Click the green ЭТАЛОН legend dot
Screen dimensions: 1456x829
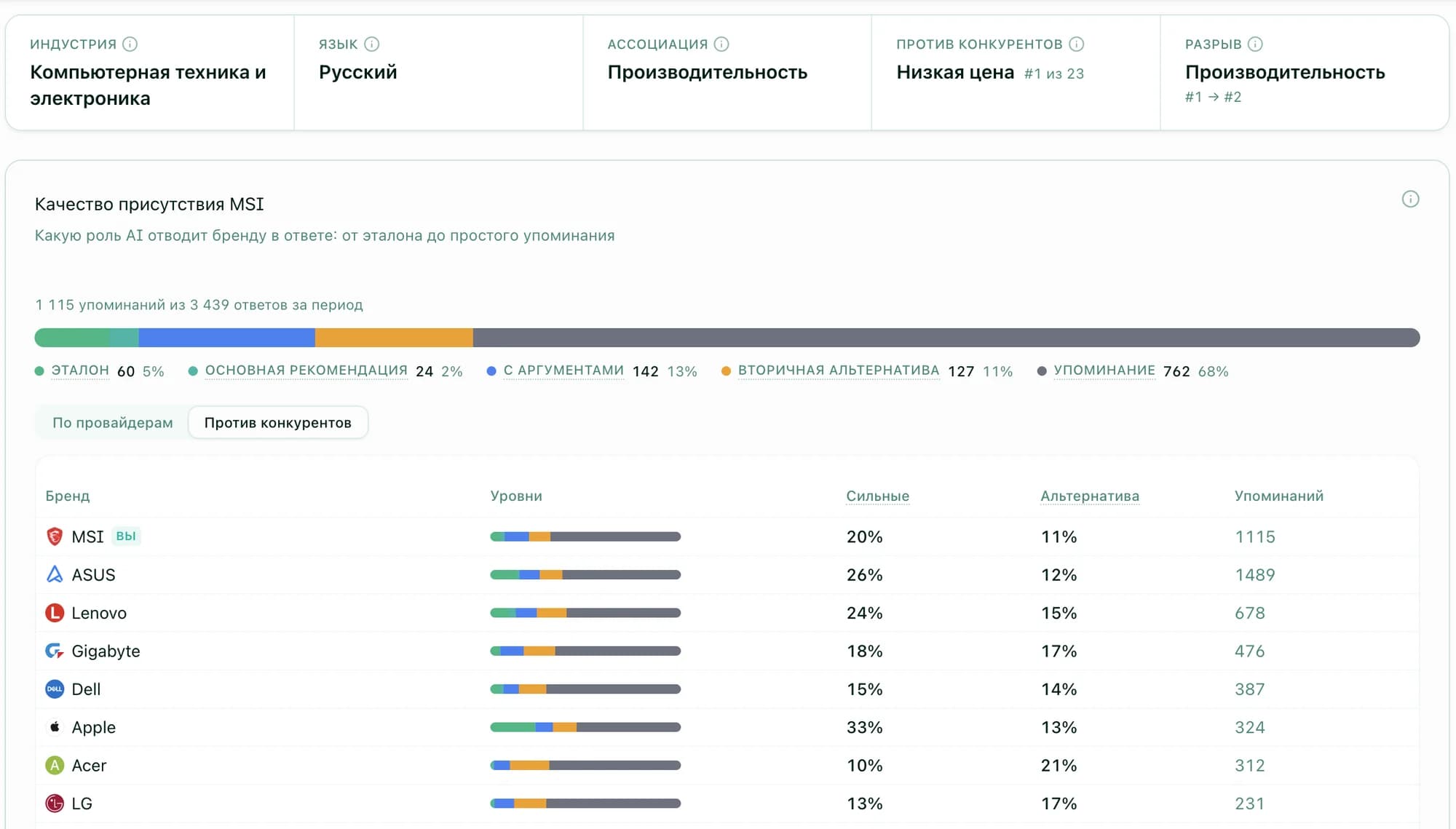tap(39, 371)
